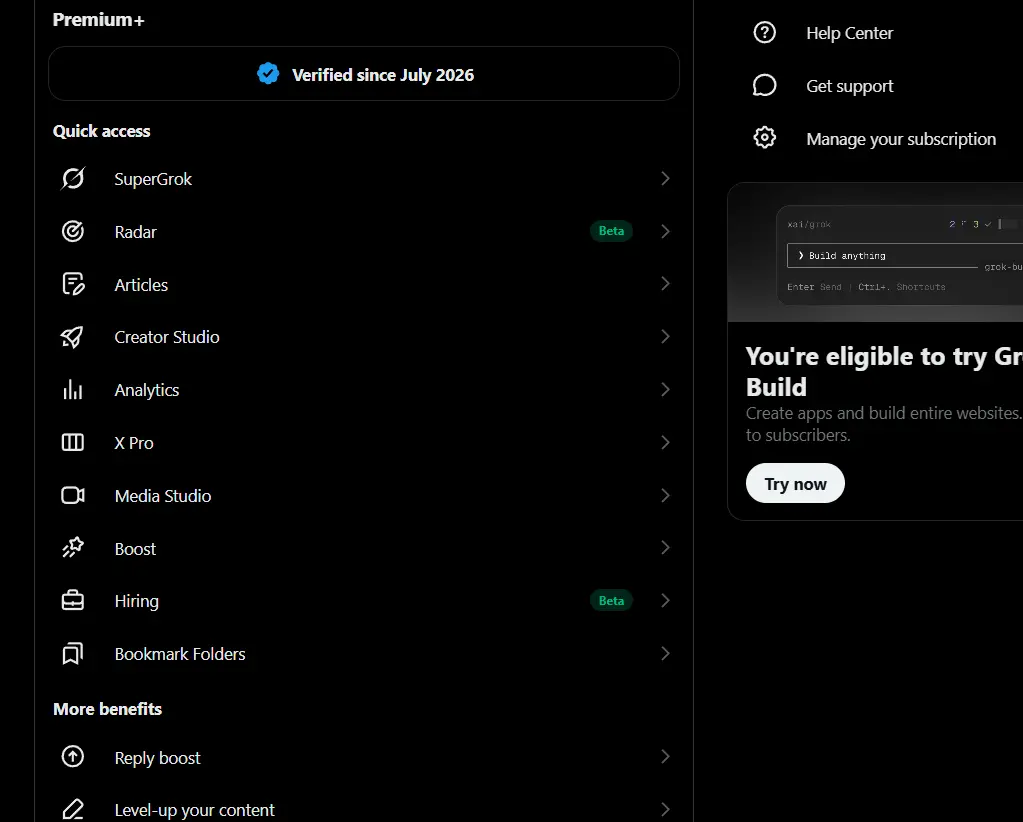Image resolution: width=1023 pixels, height=822 pixels.
Task: Expand Creator Studio row chevron
Action: tap(665, 336)
